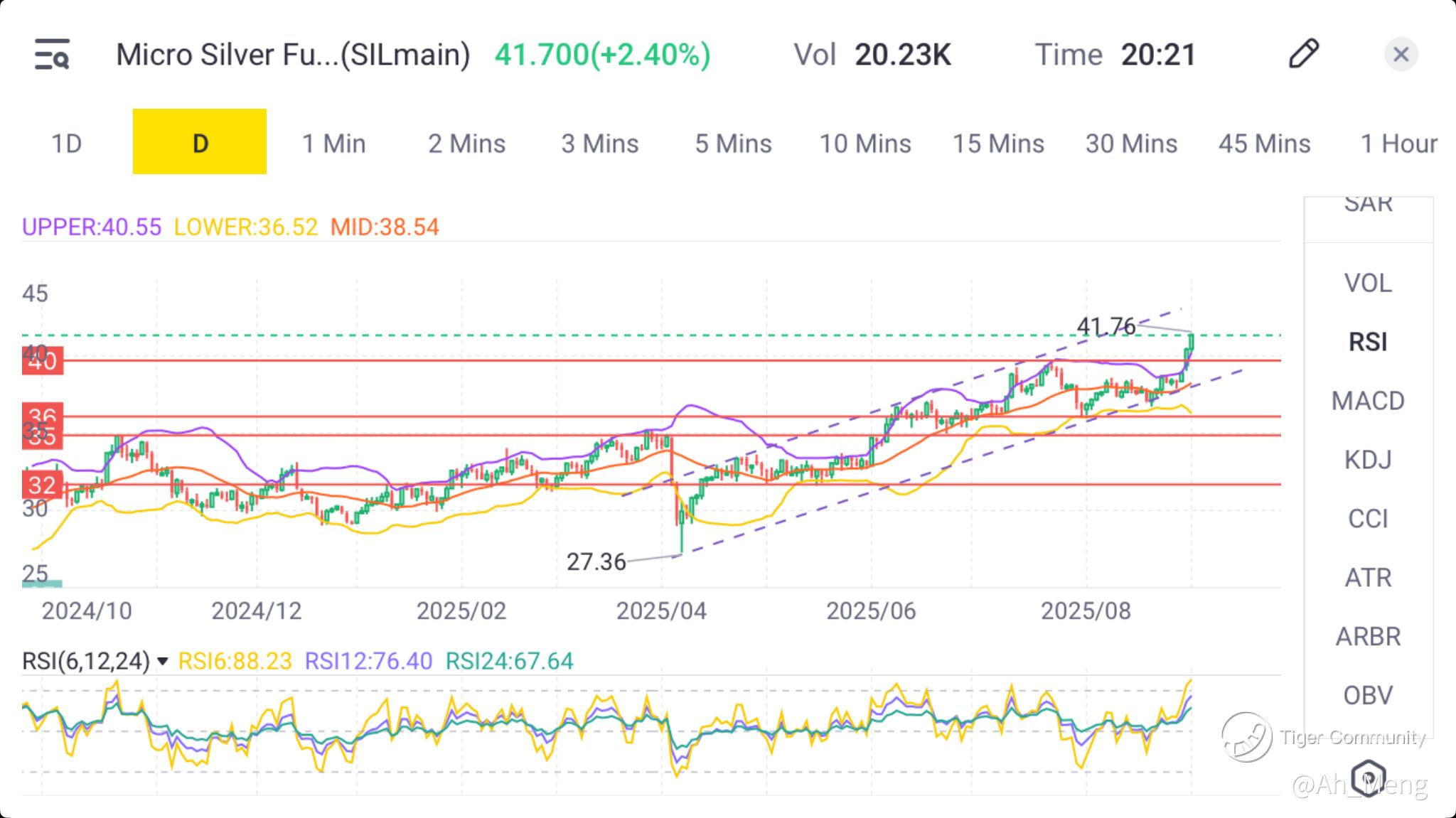
Task: Select the 1 Min timeframe tab
Action: coord(333,144)
